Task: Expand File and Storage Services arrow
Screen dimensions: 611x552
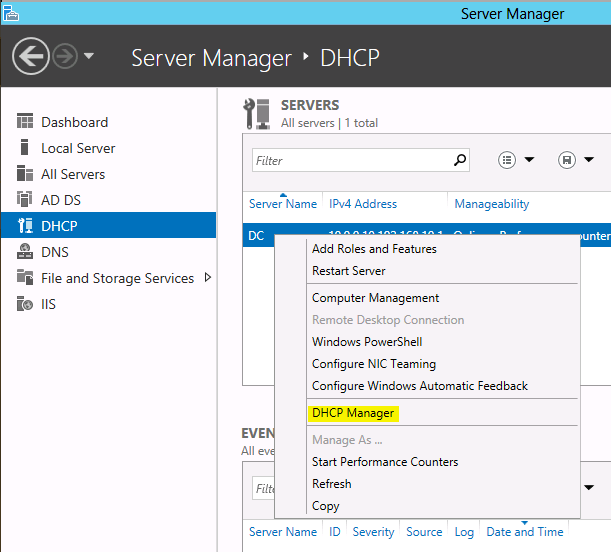Action: [x=207, y=277]
